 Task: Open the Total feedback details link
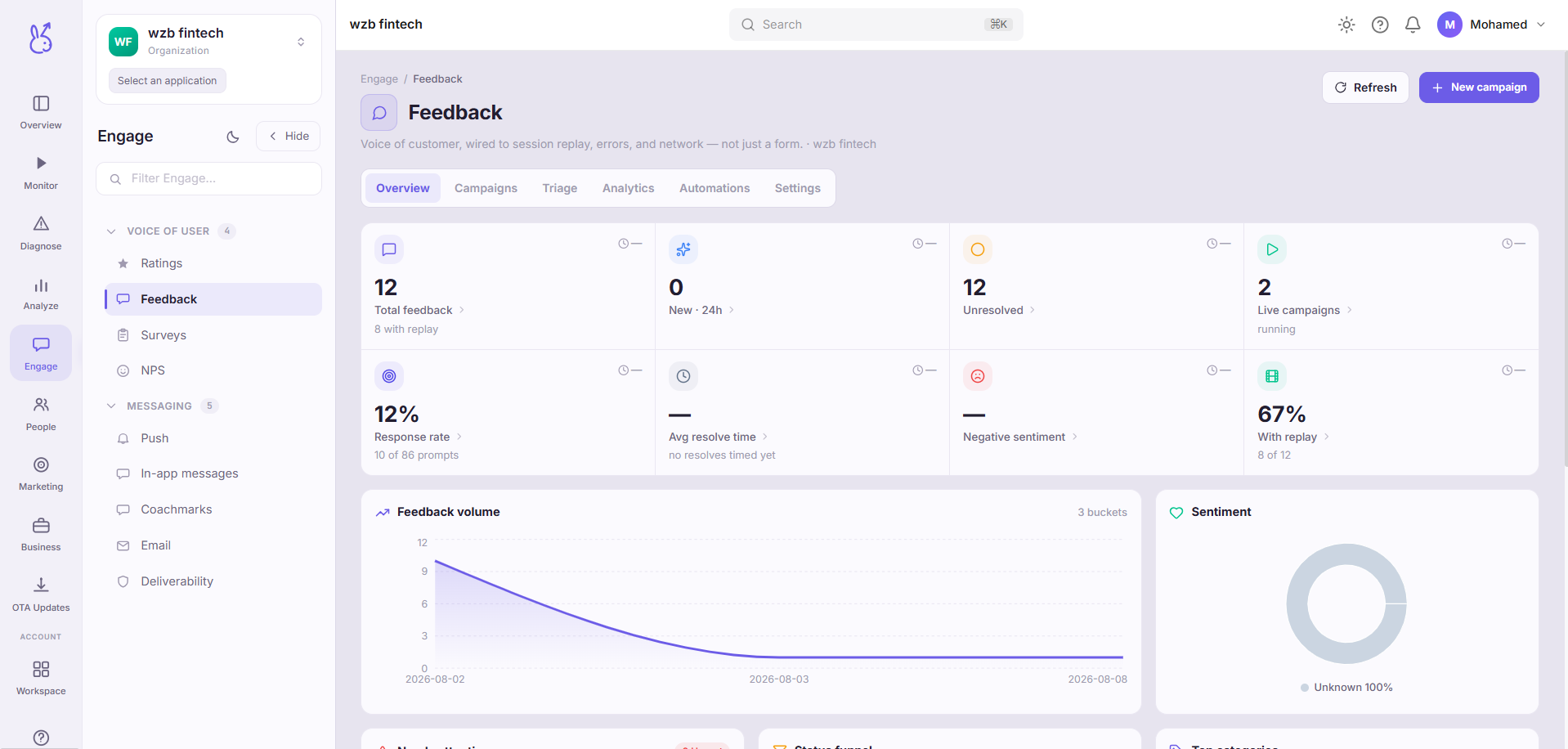coord(419,311)
